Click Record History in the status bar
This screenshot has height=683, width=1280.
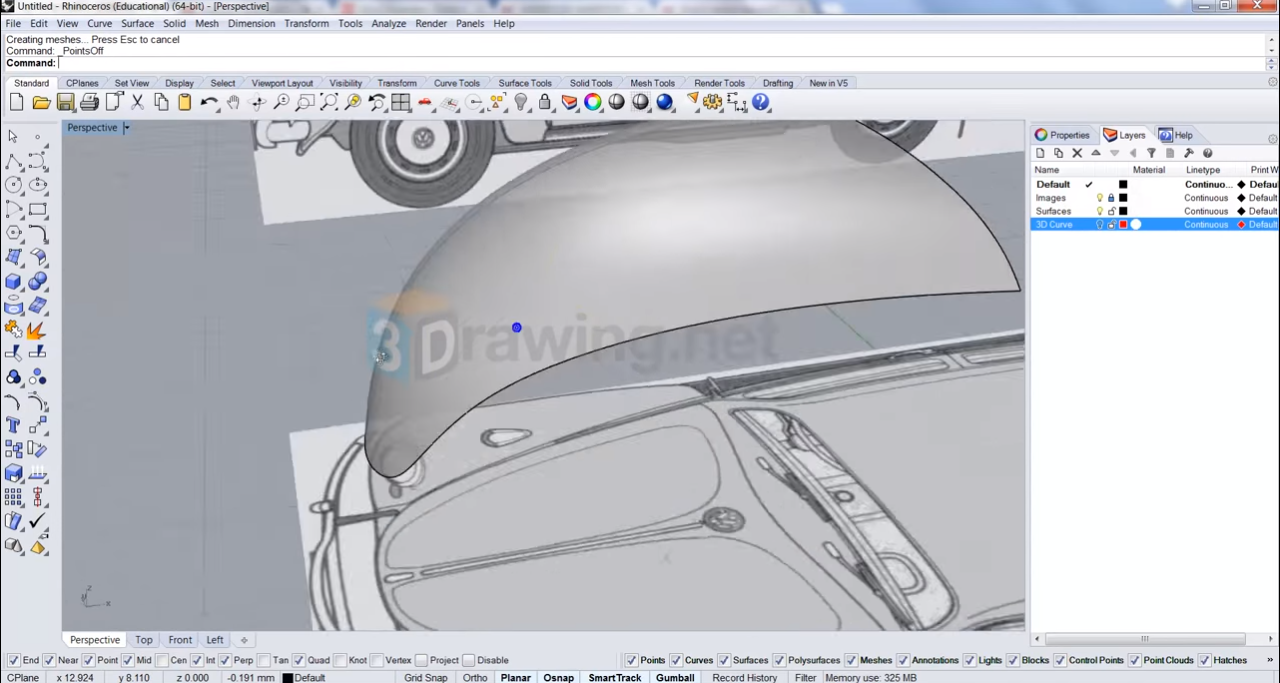coord(745,678)
